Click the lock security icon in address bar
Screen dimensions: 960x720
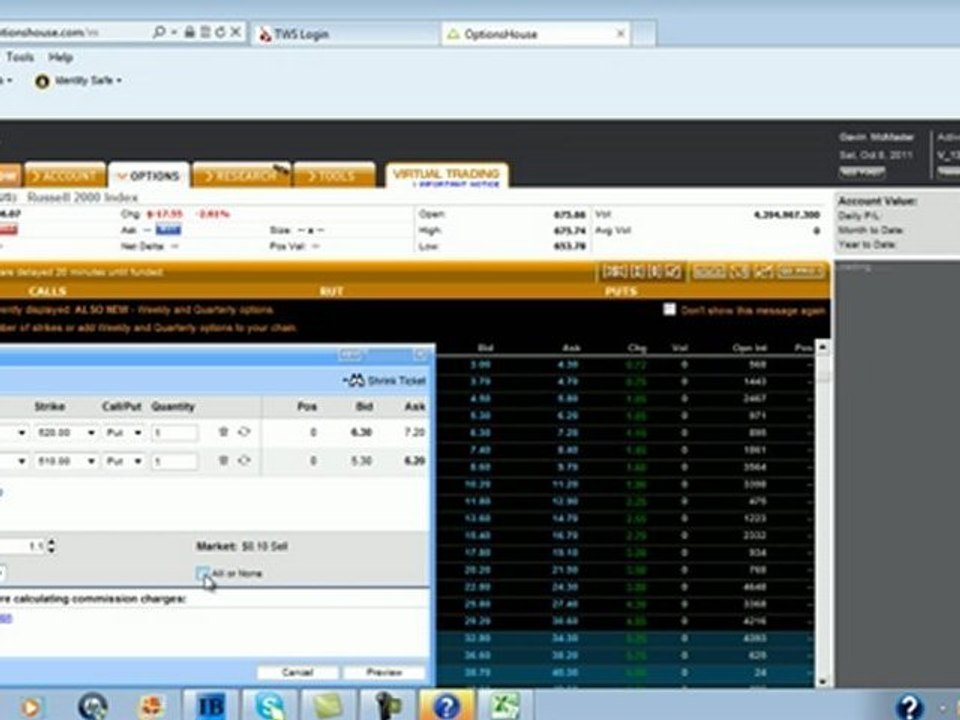click(190, 32)
